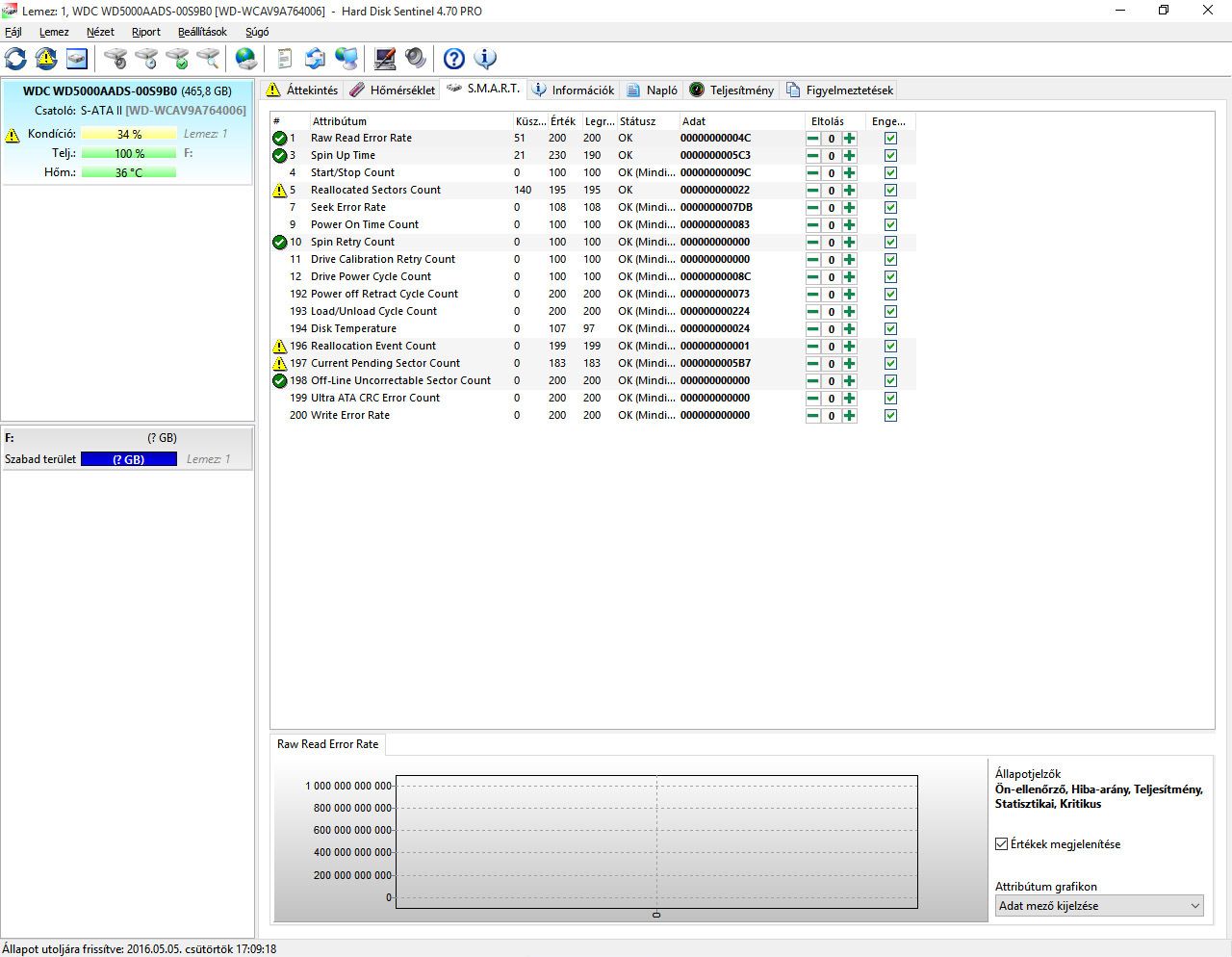
Task: Click the disk with stethoscope test icon
Action: coord(115,59)
